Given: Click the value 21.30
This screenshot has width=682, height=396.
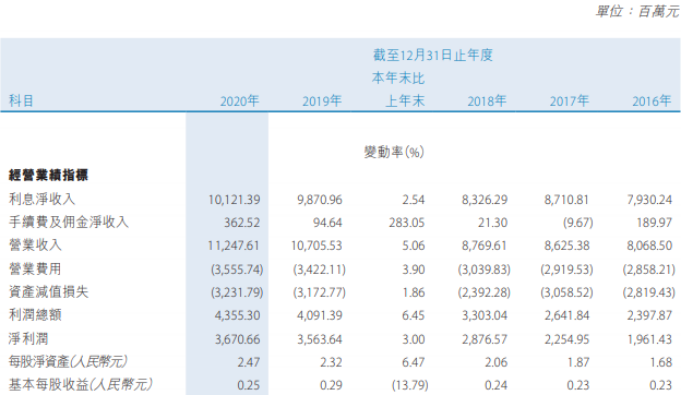Looking at the screenshot, I should (492, 223).
